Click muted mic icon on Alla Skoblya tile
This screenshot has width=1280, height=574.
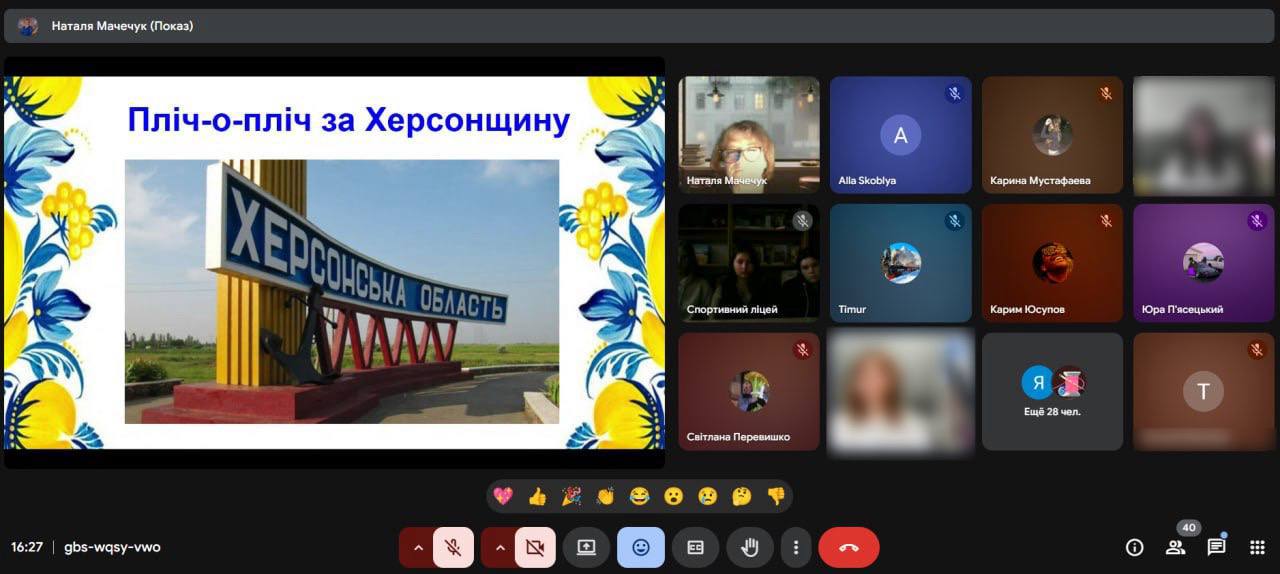click(x=954, y=93)
